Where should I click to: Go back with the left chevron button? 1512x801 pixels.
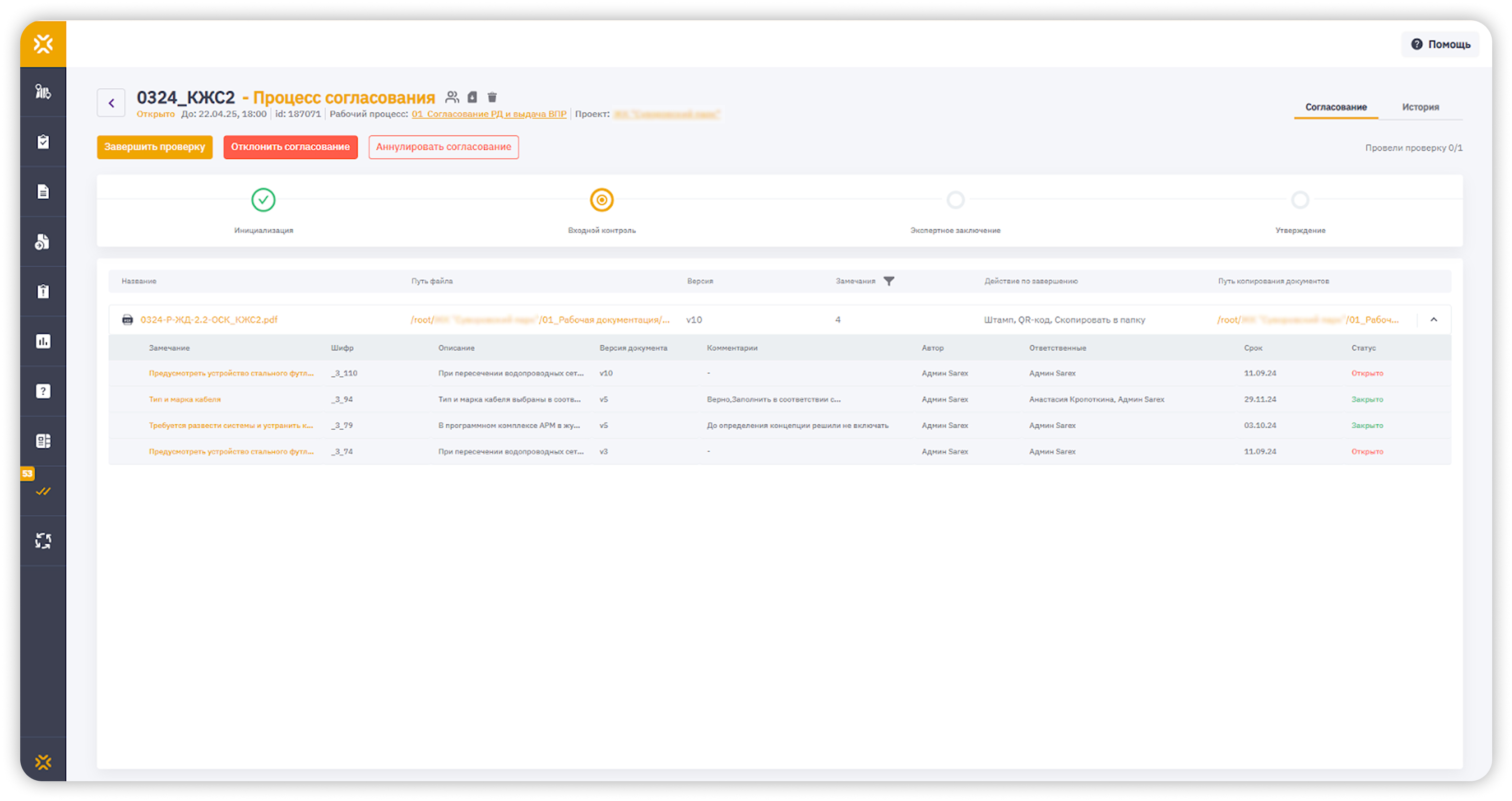(x=111, y=104)
